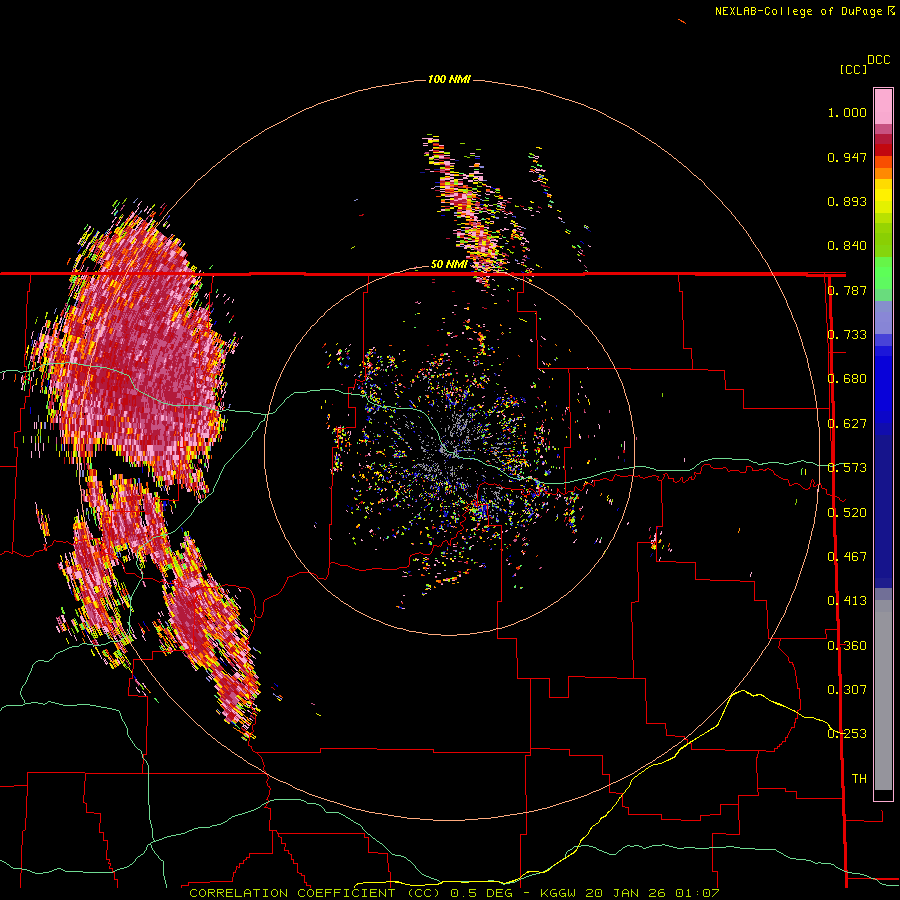Select the 0.413 scale value
This screenshot has height=900, width=900.
coord(847,601)
